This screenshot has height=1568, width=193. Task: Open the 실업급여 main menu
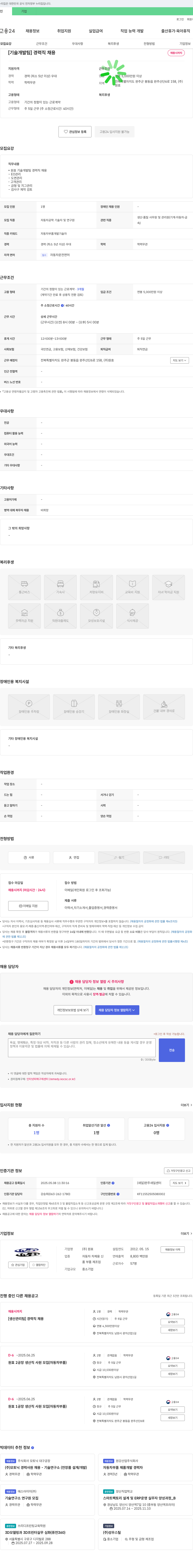pos(95,31)
